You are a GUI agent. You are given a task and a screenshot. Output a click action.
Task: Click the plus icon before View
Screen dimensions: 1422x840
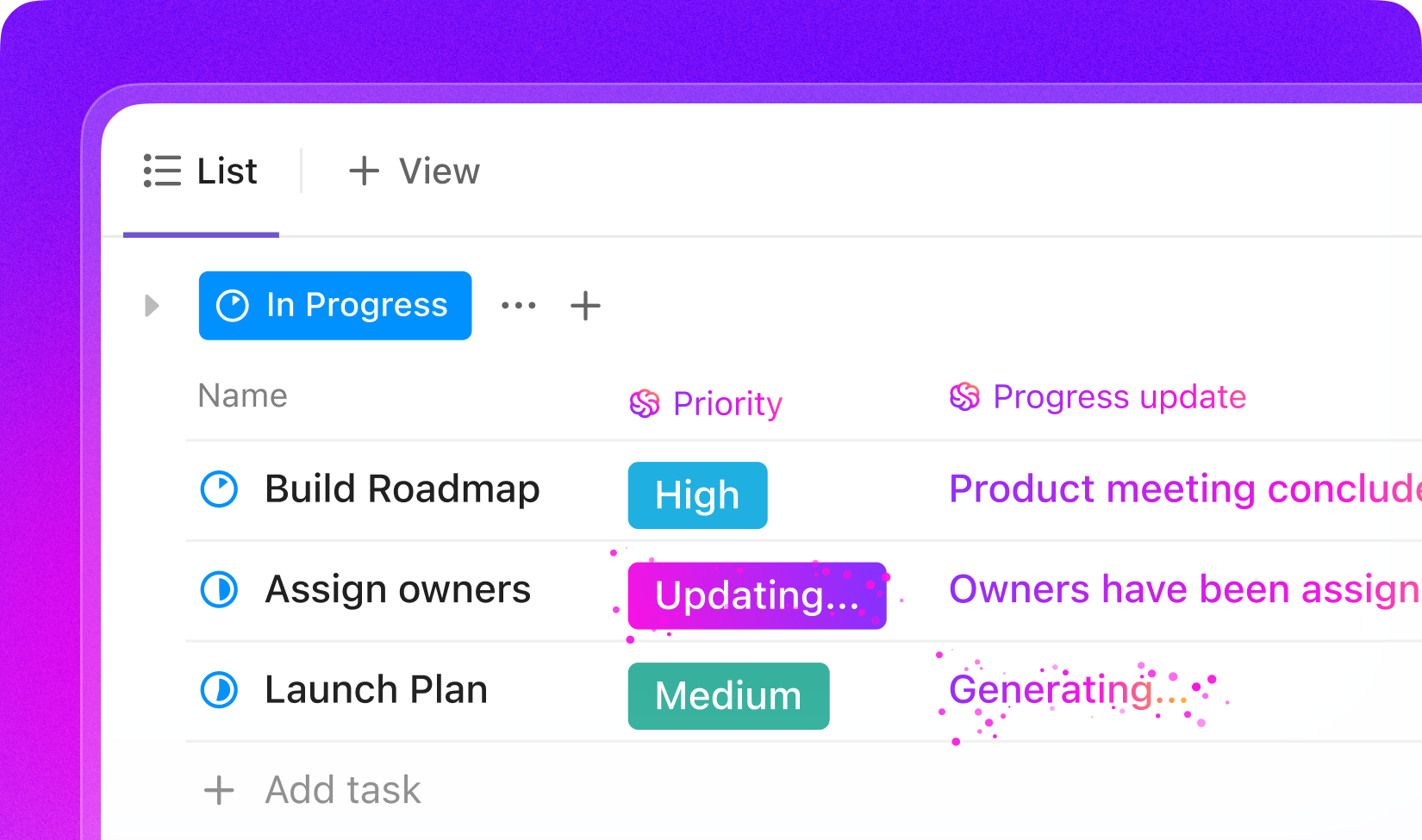pos(364,171)
